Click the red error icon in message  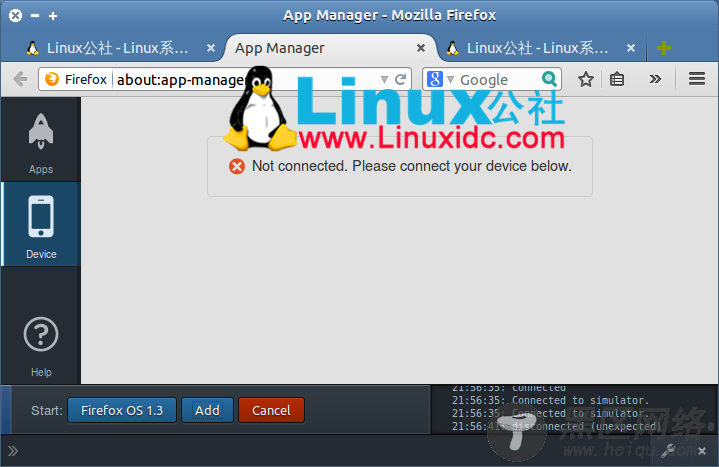237,166
